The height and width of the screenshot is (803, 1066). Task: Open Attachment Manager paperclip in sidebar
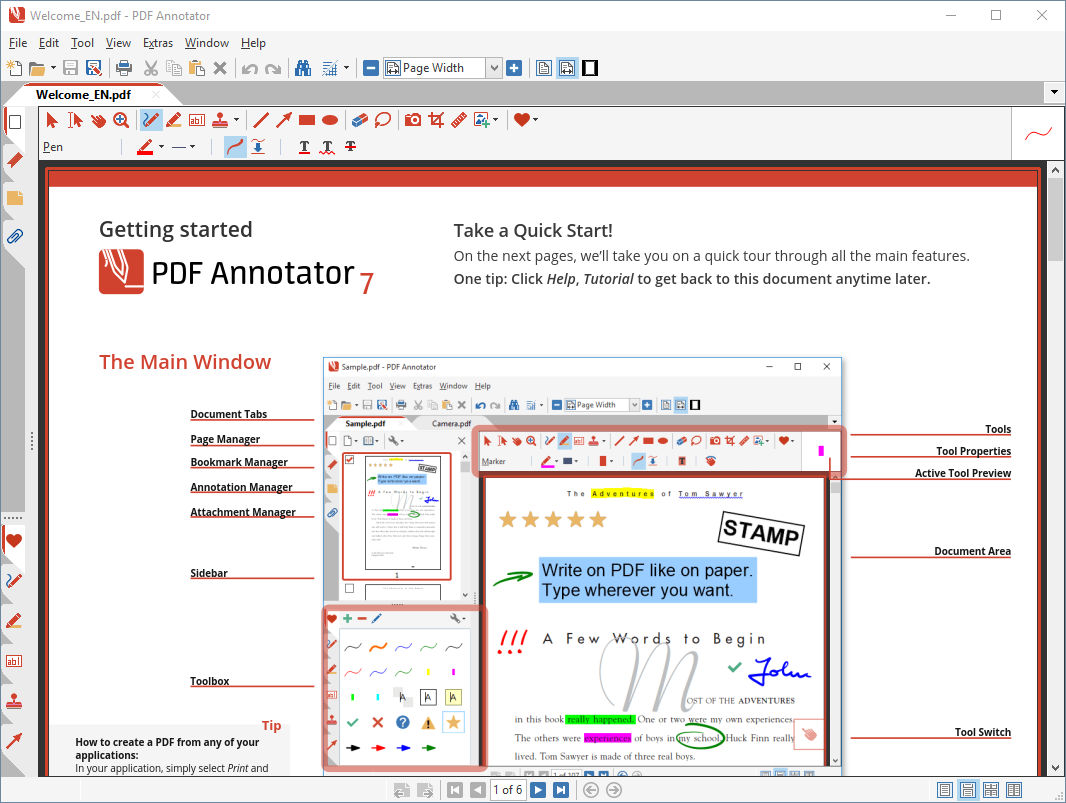pyautogui.click(x=14, y=236)
